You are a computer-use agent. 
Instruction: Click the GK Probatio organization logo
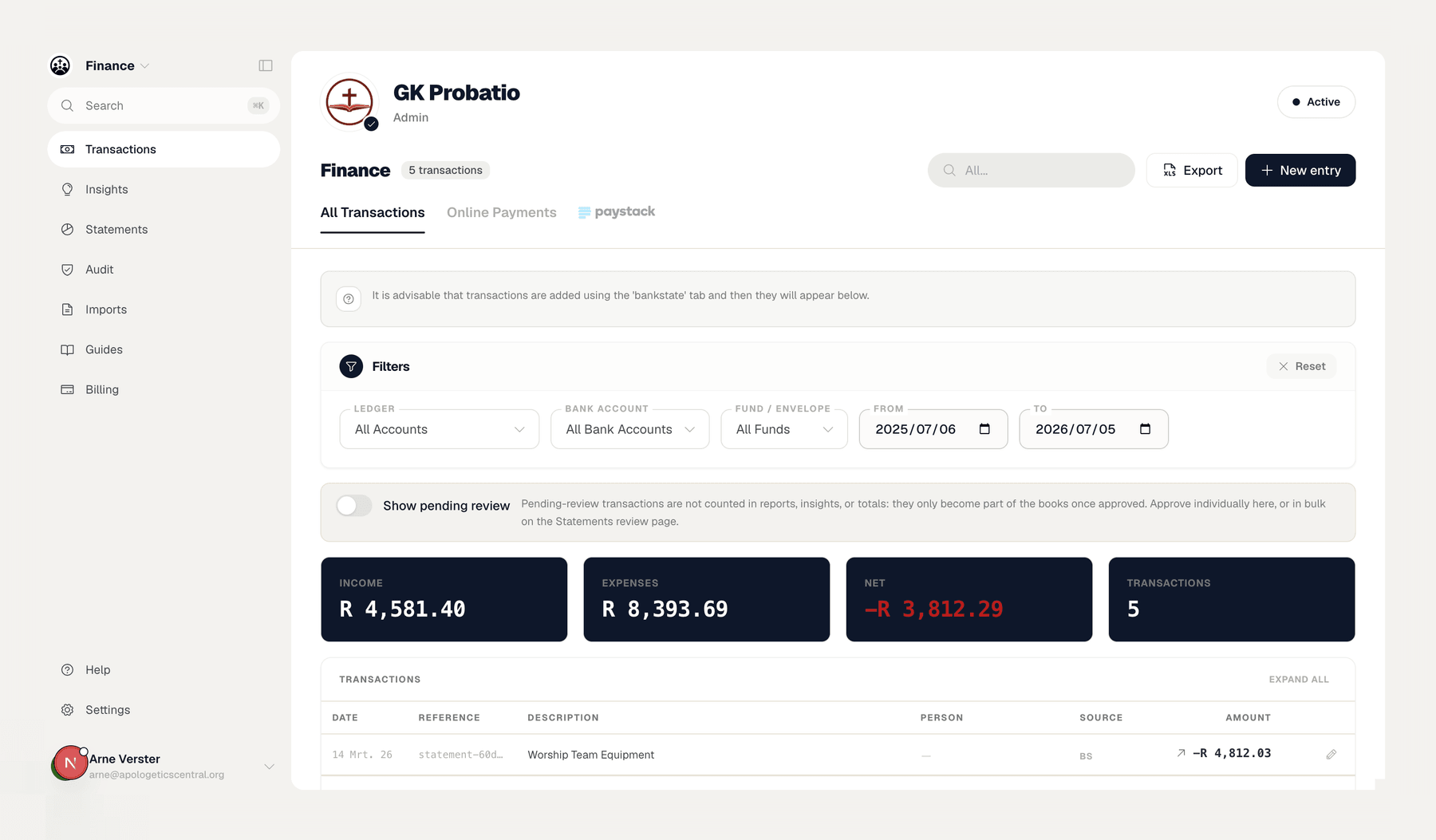coord(349,102)
